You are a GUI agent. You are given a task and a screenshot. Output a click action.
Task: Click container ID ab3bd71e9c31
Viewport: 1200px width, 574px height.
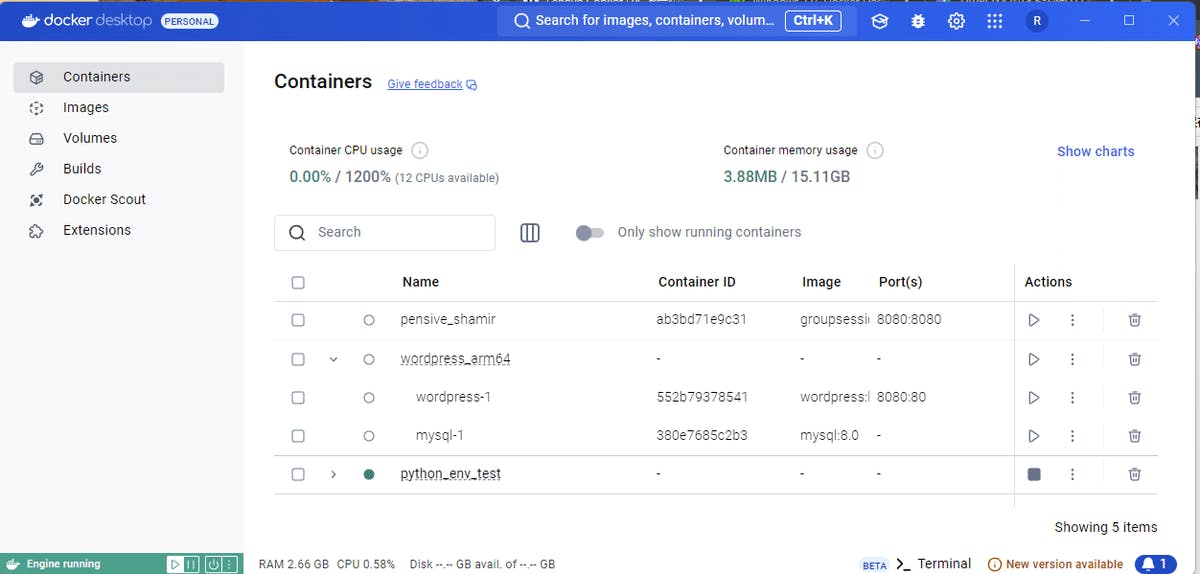[x=702, y=320]
